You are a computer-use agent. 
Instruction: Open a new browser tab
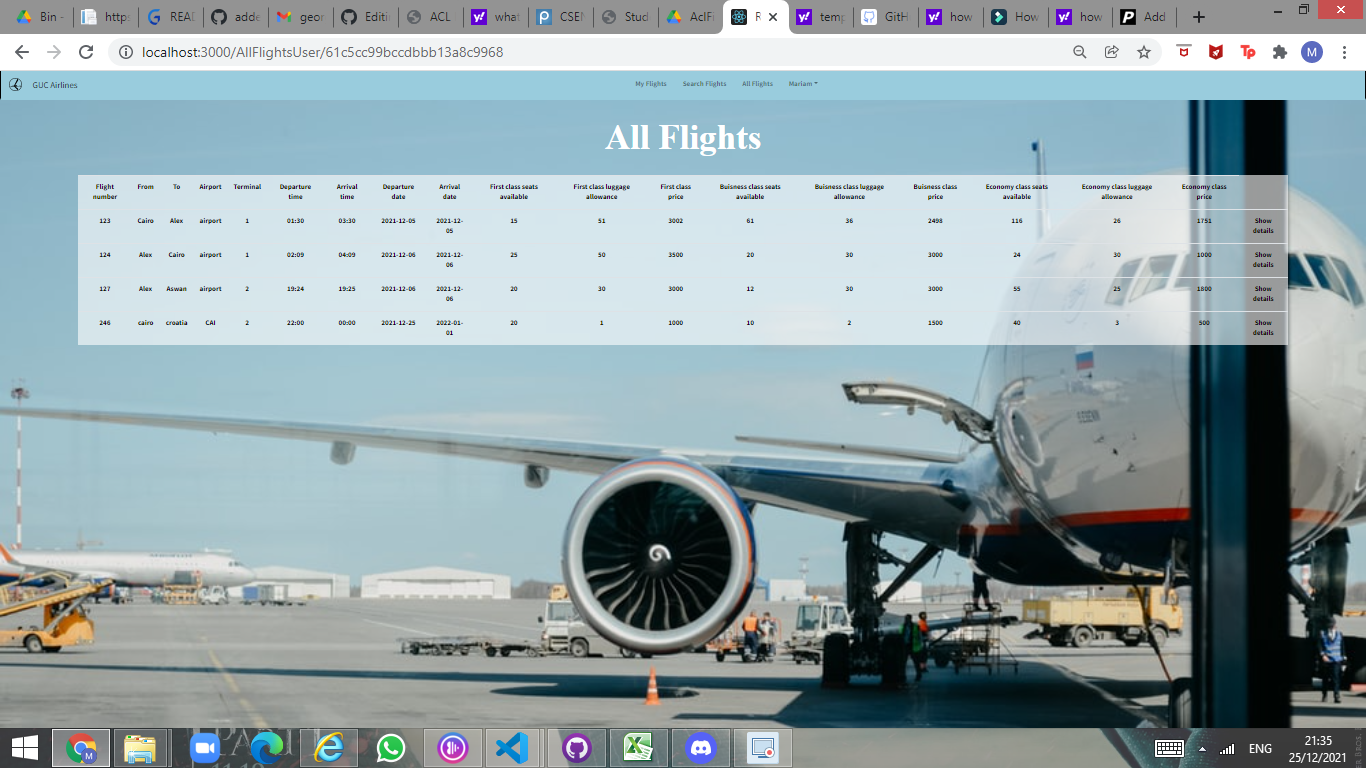tap(1199, 17)
